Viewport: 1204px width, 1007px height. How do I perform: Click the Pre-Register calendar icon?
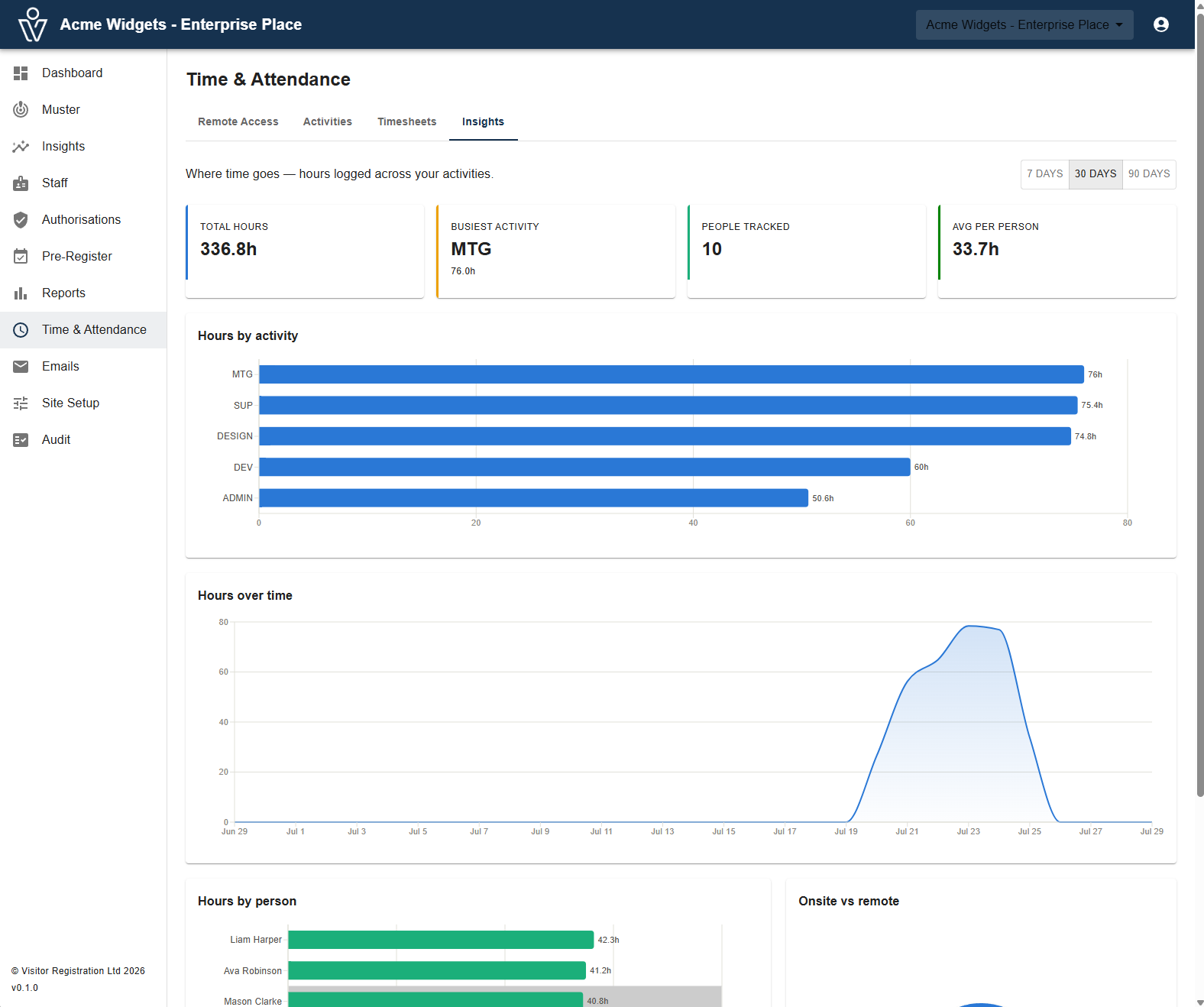tap(21, 257)
